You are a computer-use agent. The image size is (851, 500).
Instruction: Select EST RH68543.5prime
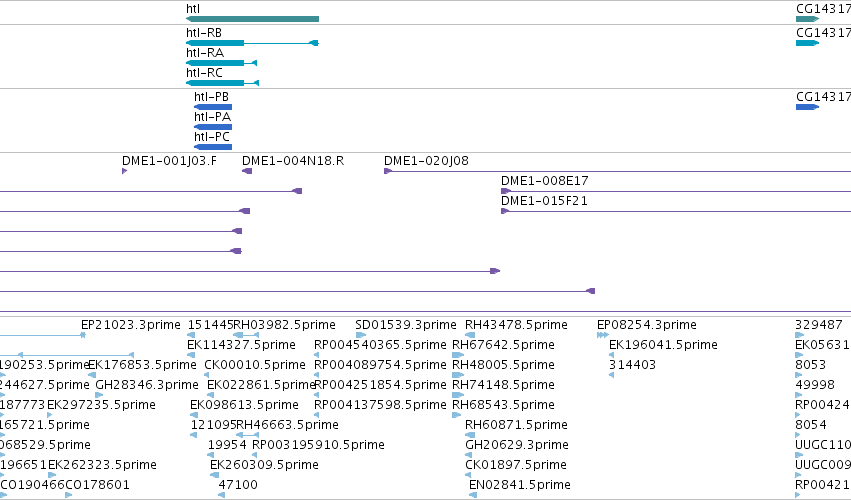click(x=504, y=405)
